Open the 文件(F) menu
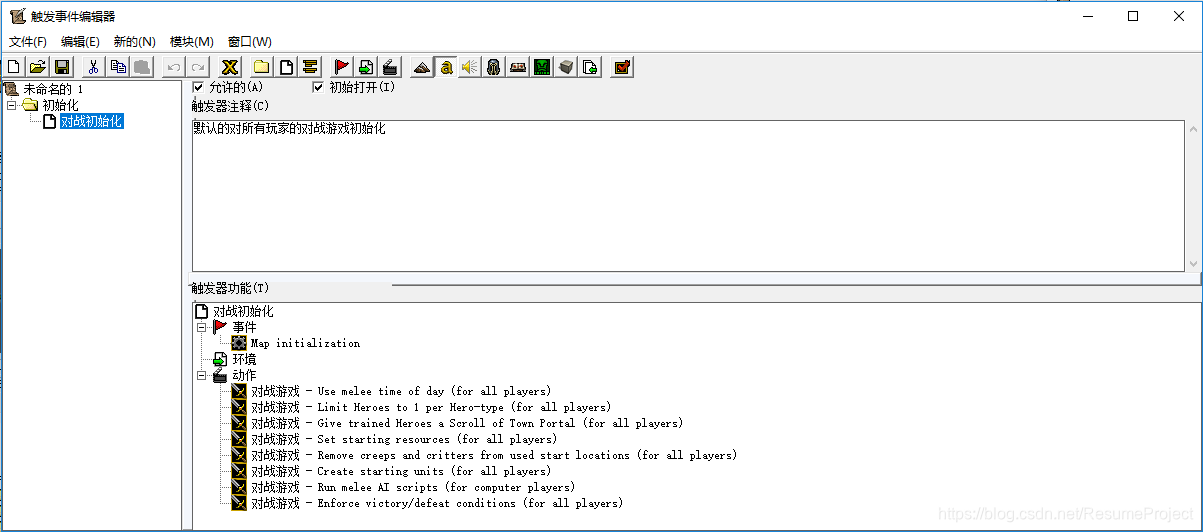This screenshot has width=1203, height=532. pos(28,41)
